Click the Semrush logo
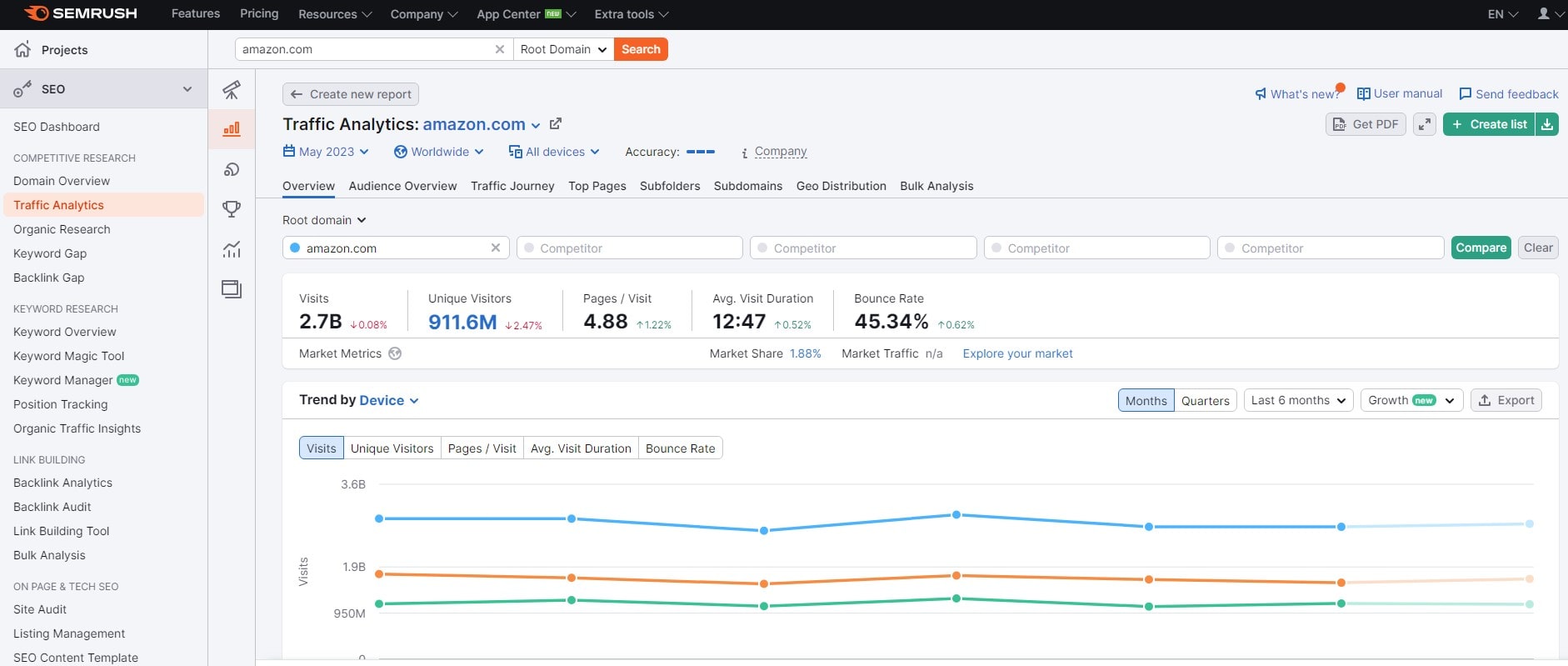Screen dimensions: 1568x666 point(81,13)
